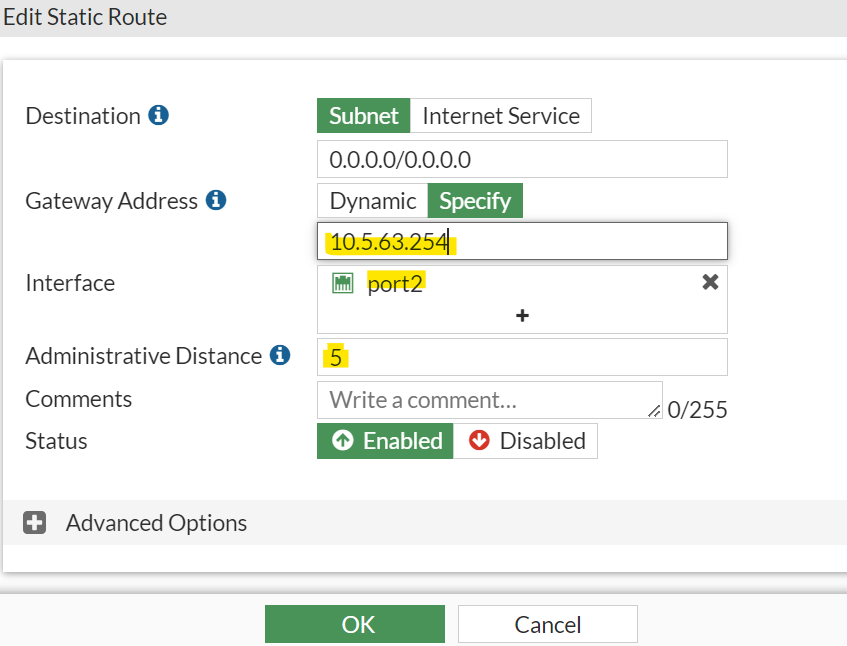The width and height of the screenshot is (847, 646).
Task: Click the Destination info icon
Action: 158,115
